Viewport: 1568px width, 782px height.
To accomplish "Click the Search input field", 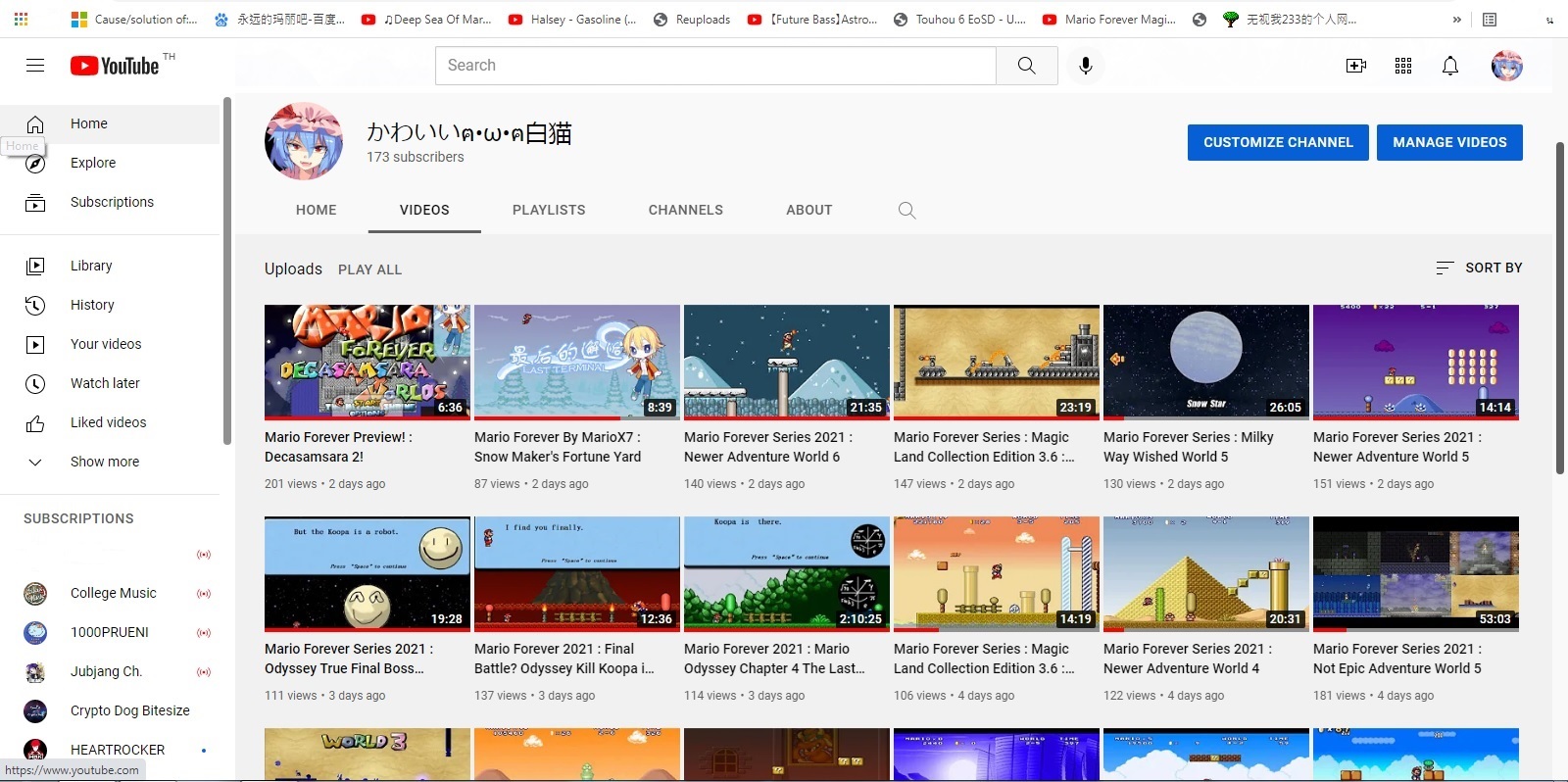I will tap(715, 66).
